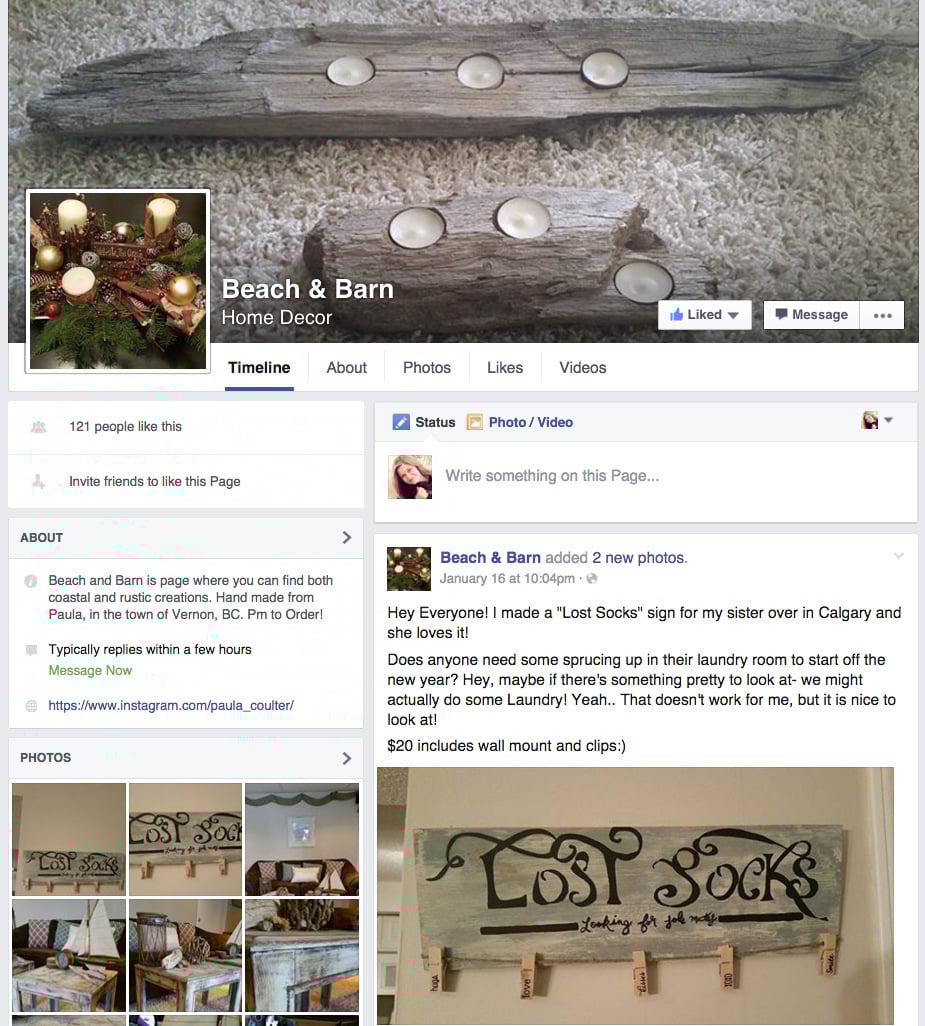
Task: Expand the PHOTOS section arrow
Action: click(347, 758)
